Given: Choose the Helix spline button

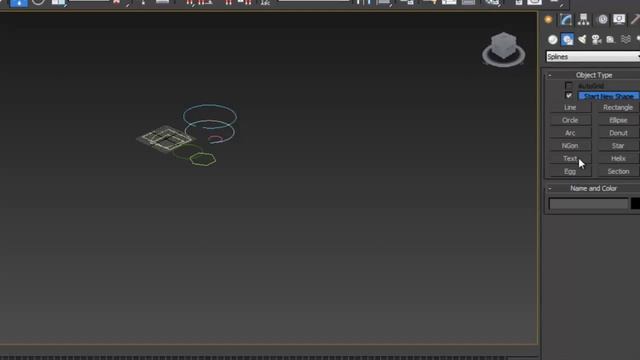Looking at the screenshot, I should click(x=618, y=158).
